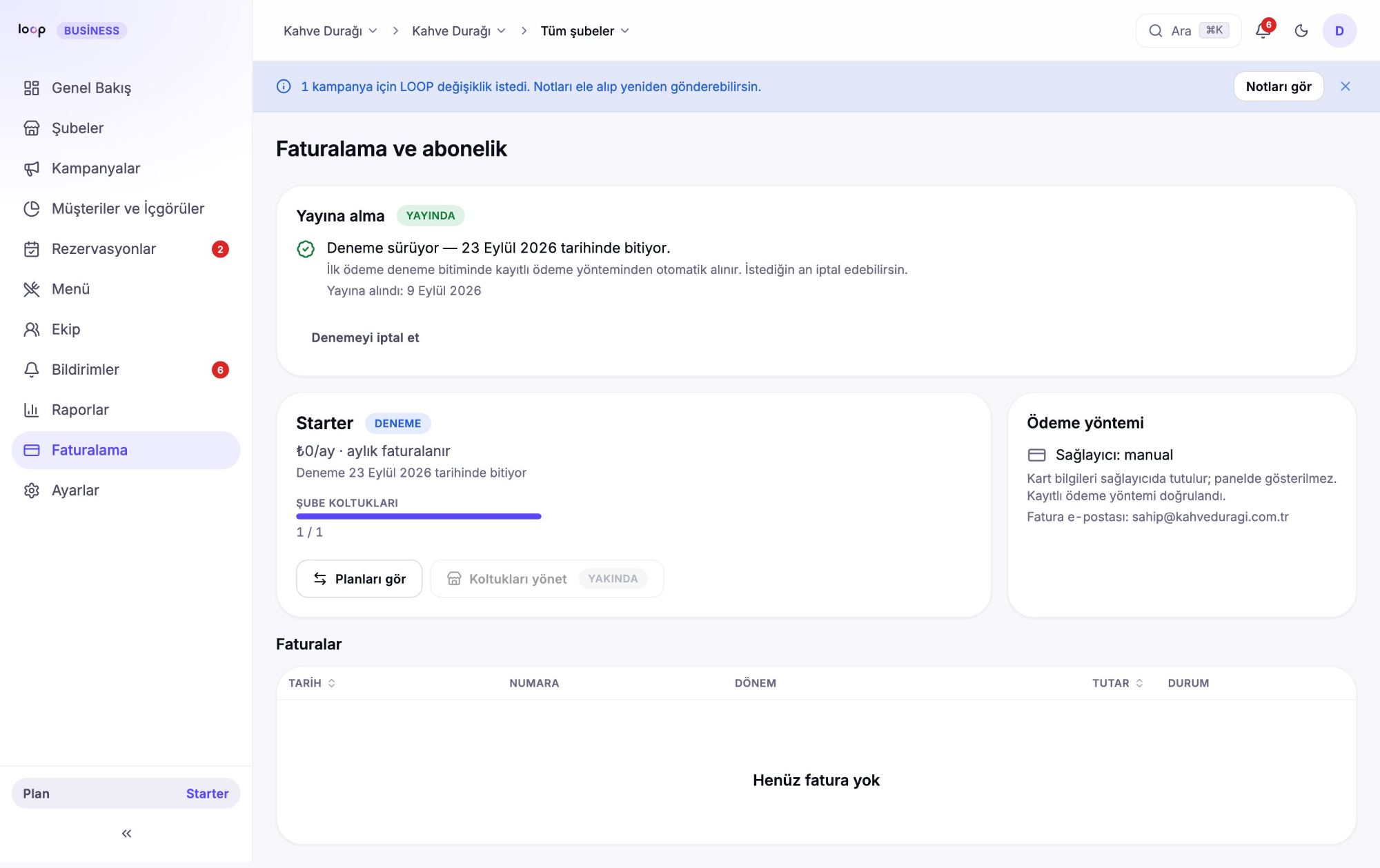
Task: Open Genel Bakış dashboard icon
Action: [32, 88]
